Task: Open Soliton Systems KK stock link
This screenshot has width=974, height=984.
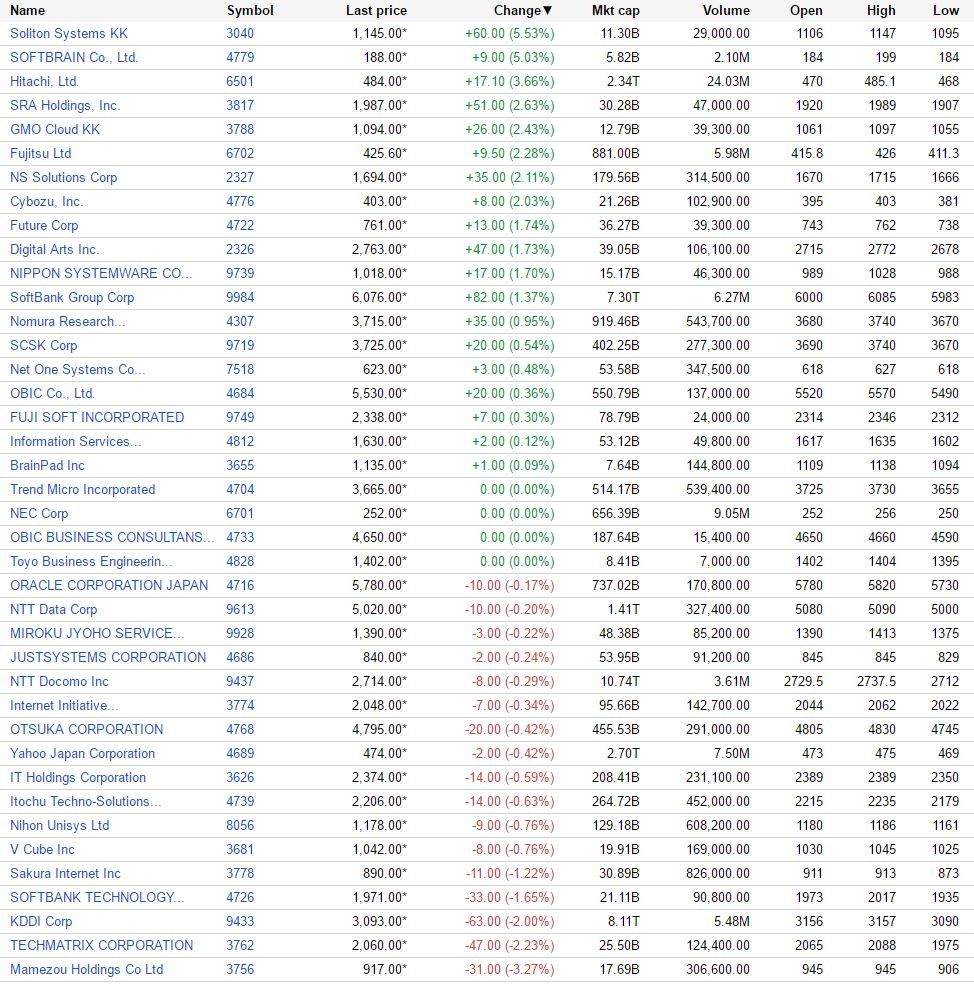Action: point(69,33)
